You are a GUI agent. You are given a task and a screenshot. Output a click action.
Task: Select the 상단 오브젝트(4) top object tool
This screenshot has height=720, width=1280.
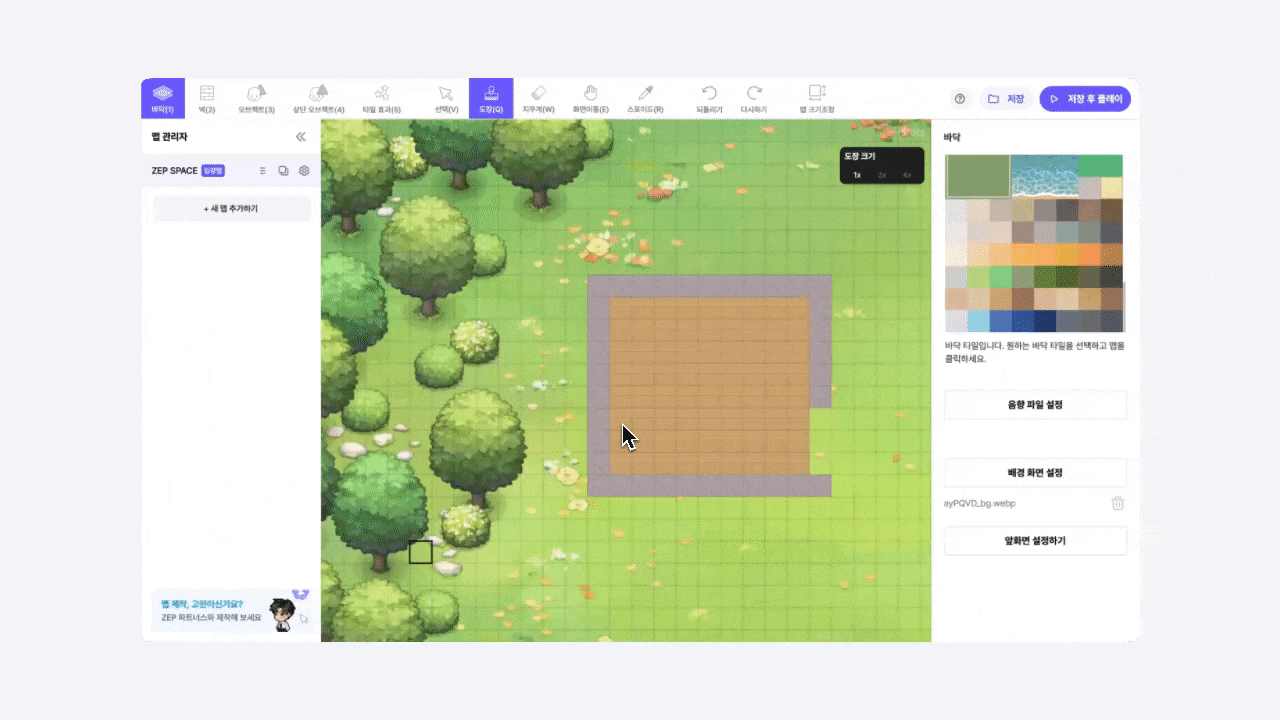pyautogui.click(x=319, y=98)
